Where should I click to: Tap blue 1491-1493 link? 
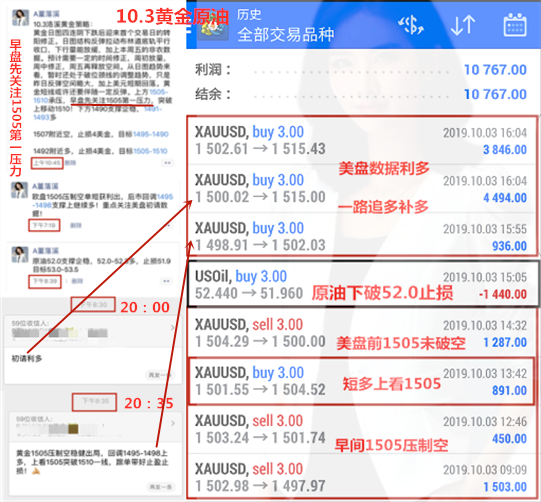point(97,113)
